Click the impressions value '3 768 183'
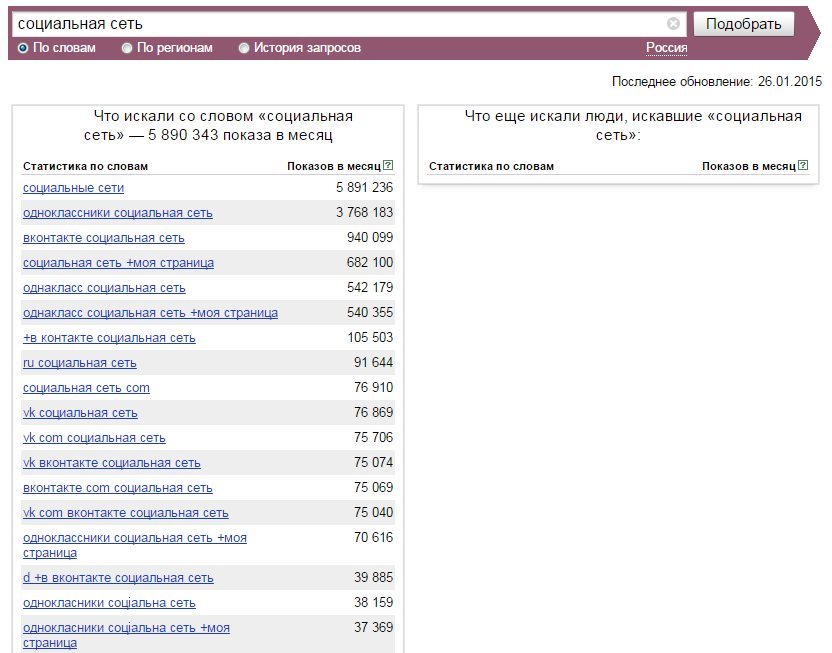 [364, 212]
